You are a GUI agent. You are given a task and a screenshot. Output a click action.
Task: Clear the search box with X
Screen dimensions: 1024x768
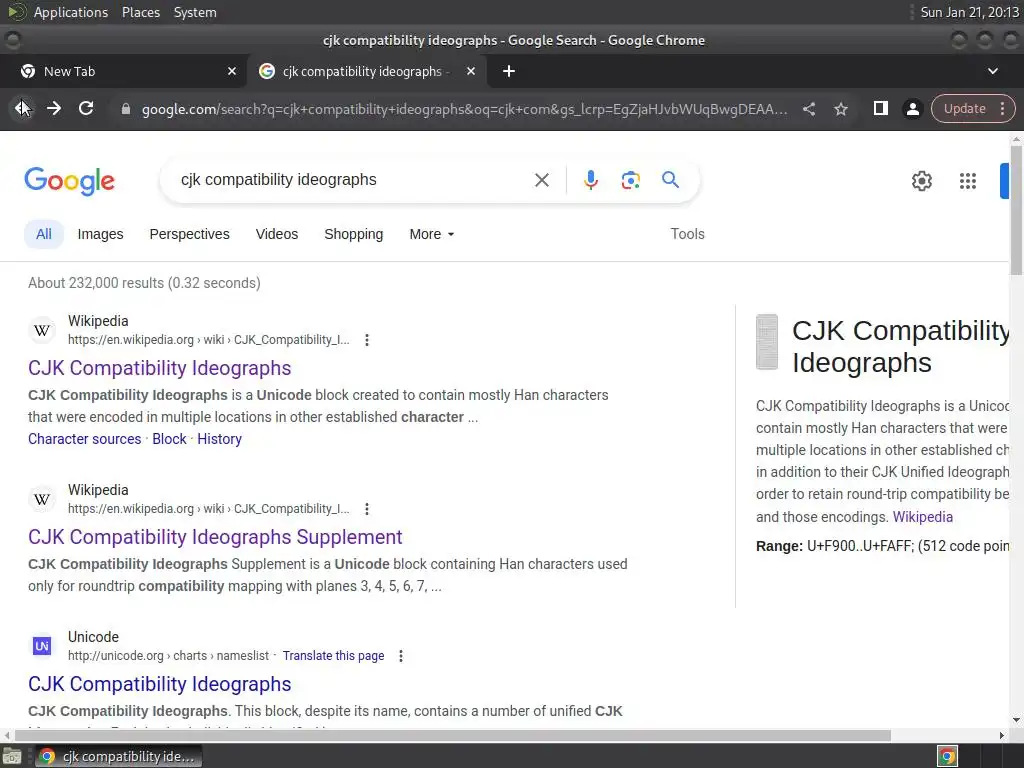[541, 180]
